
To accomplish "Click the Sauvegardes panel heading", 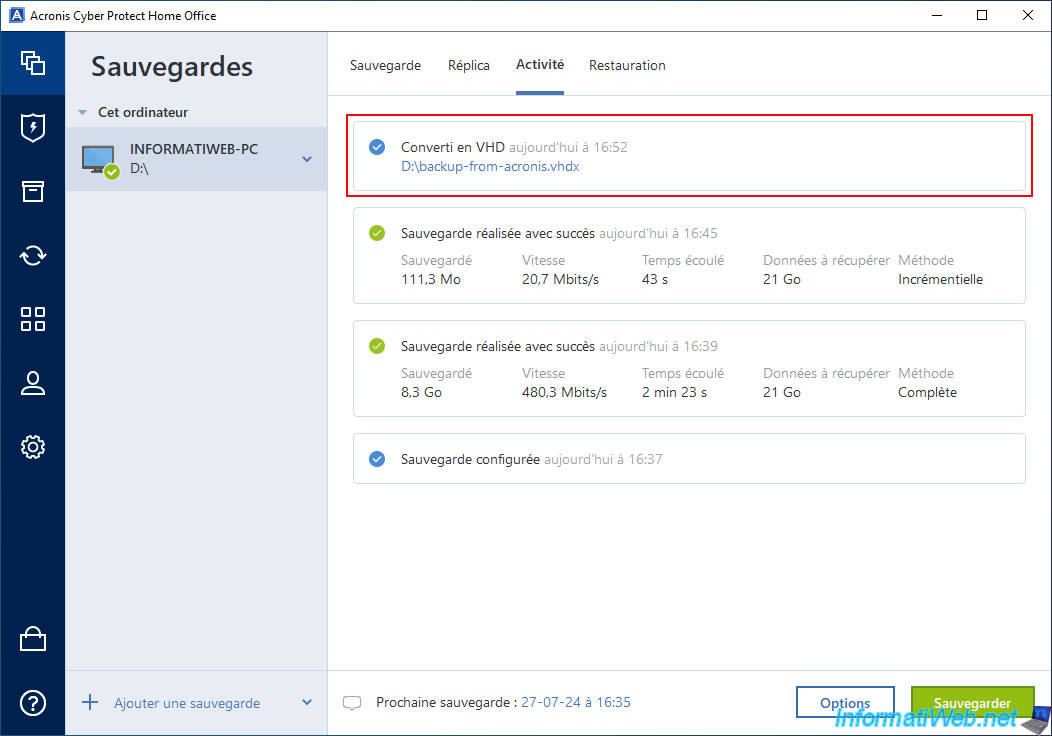I will (x=172, y=67).
